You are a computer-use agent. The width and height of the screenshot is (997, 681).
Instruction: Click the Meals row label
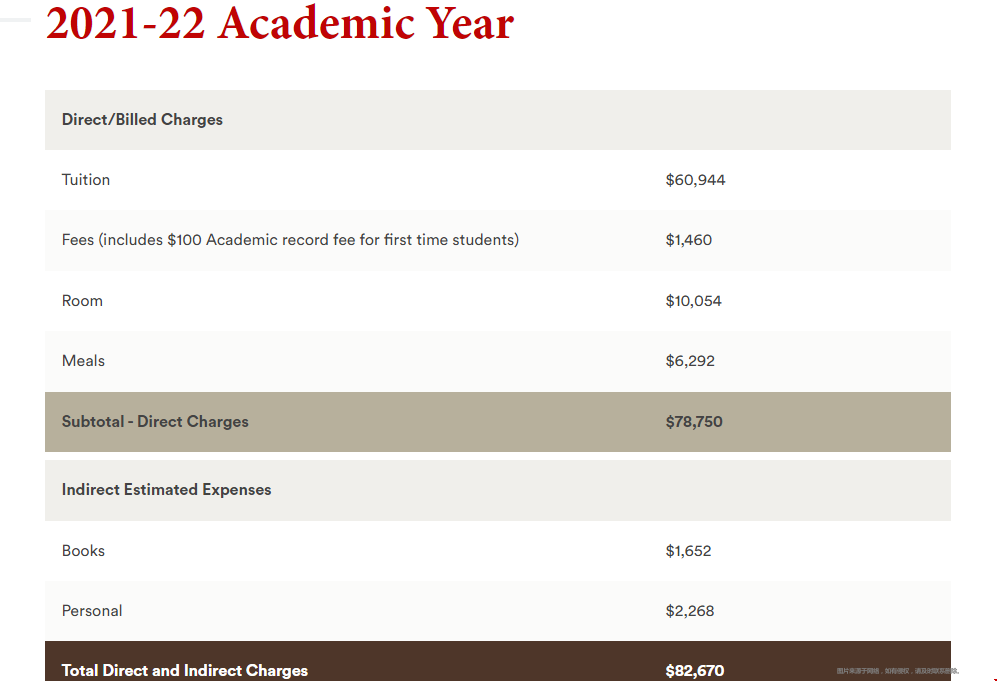click(x=83, y=361)
